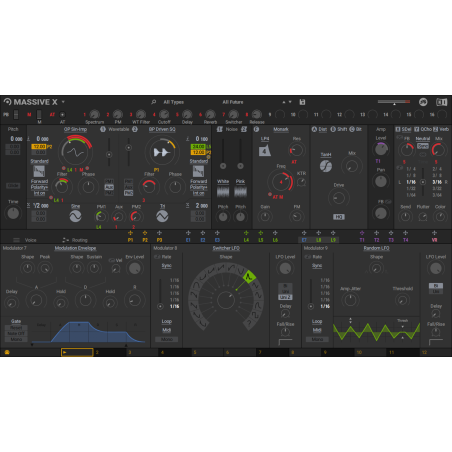Click the LP4 filter mode shape icon
This screenshot has width=452, height=452.
[265, 150]
